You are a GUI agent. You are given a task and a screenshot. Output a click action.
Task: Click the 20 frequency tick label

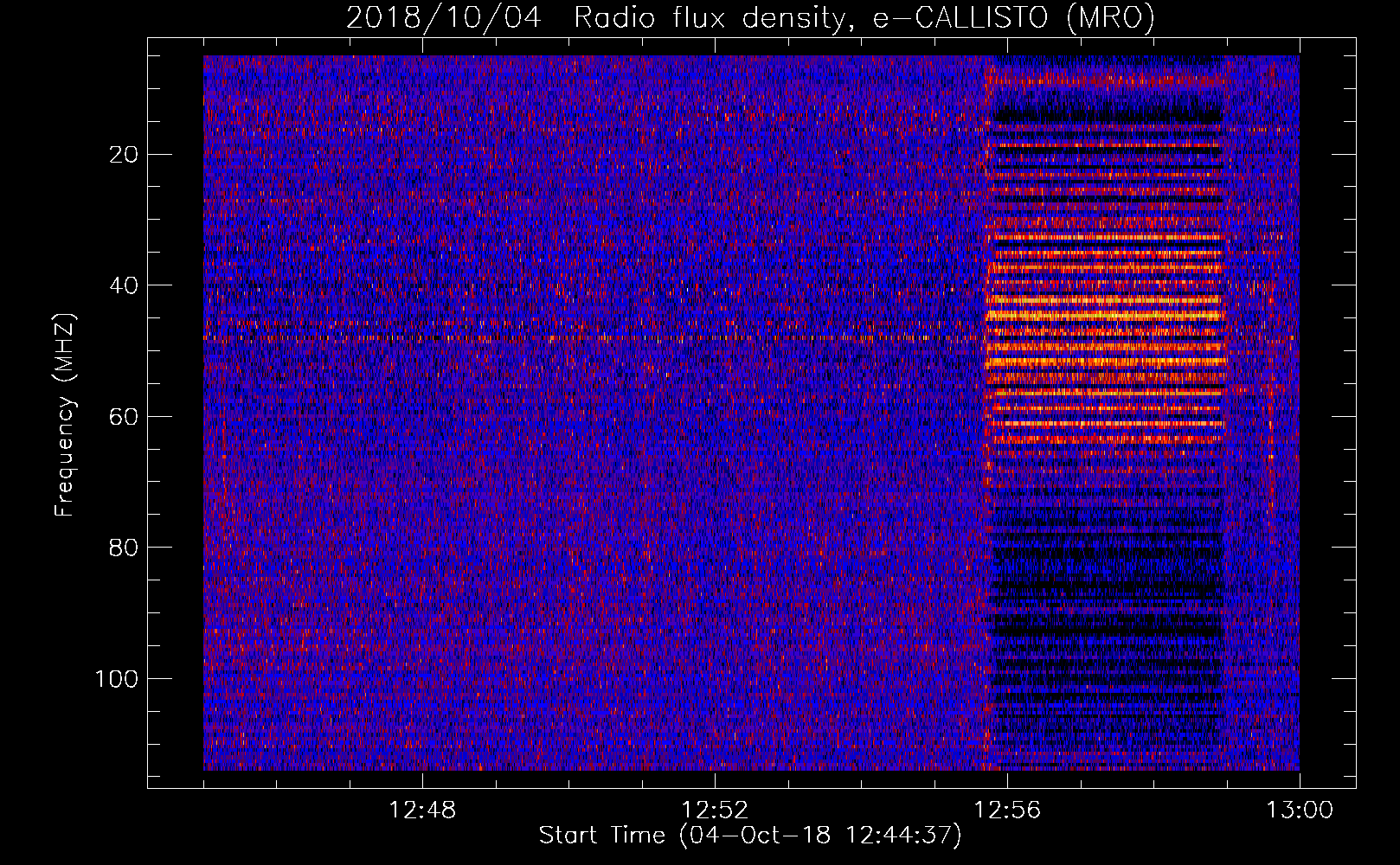pos(124,155)
